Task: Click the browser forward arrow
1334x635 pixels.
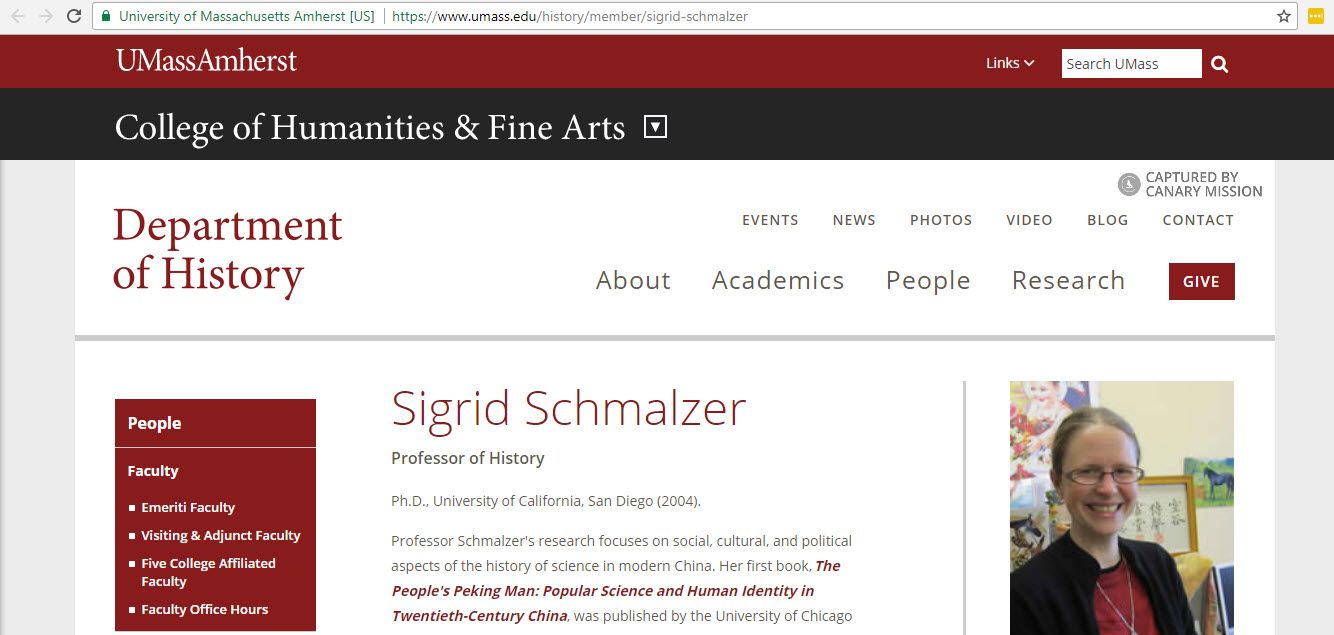Action: (46, 16)
